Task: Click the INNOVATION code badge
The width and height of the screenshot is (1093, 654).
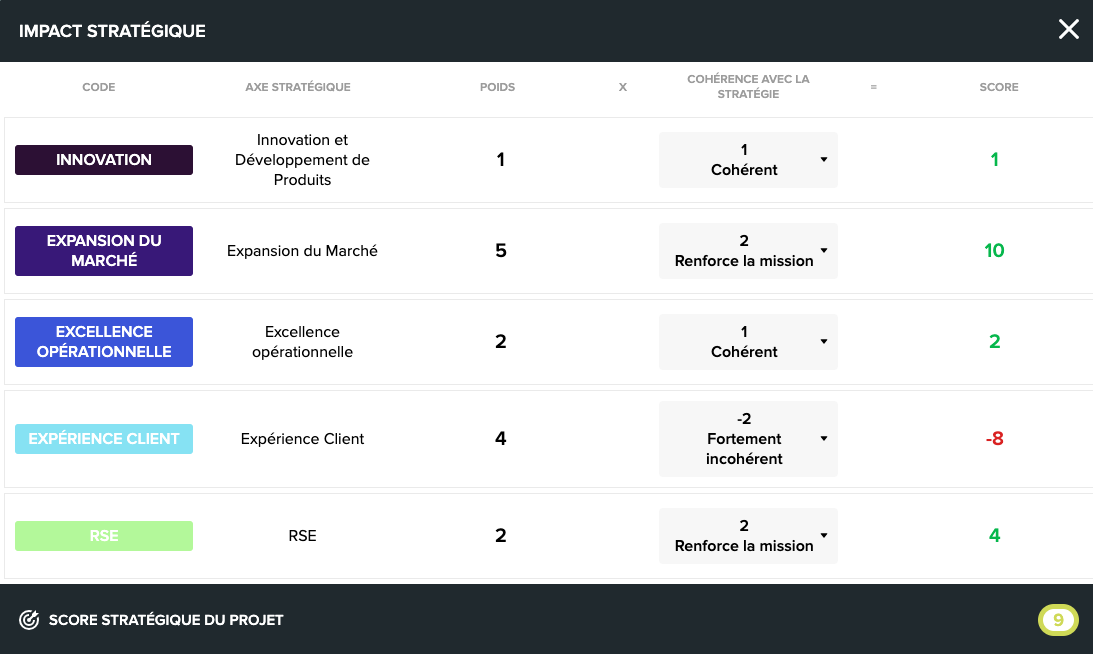Action: click(x=104, y=160)
